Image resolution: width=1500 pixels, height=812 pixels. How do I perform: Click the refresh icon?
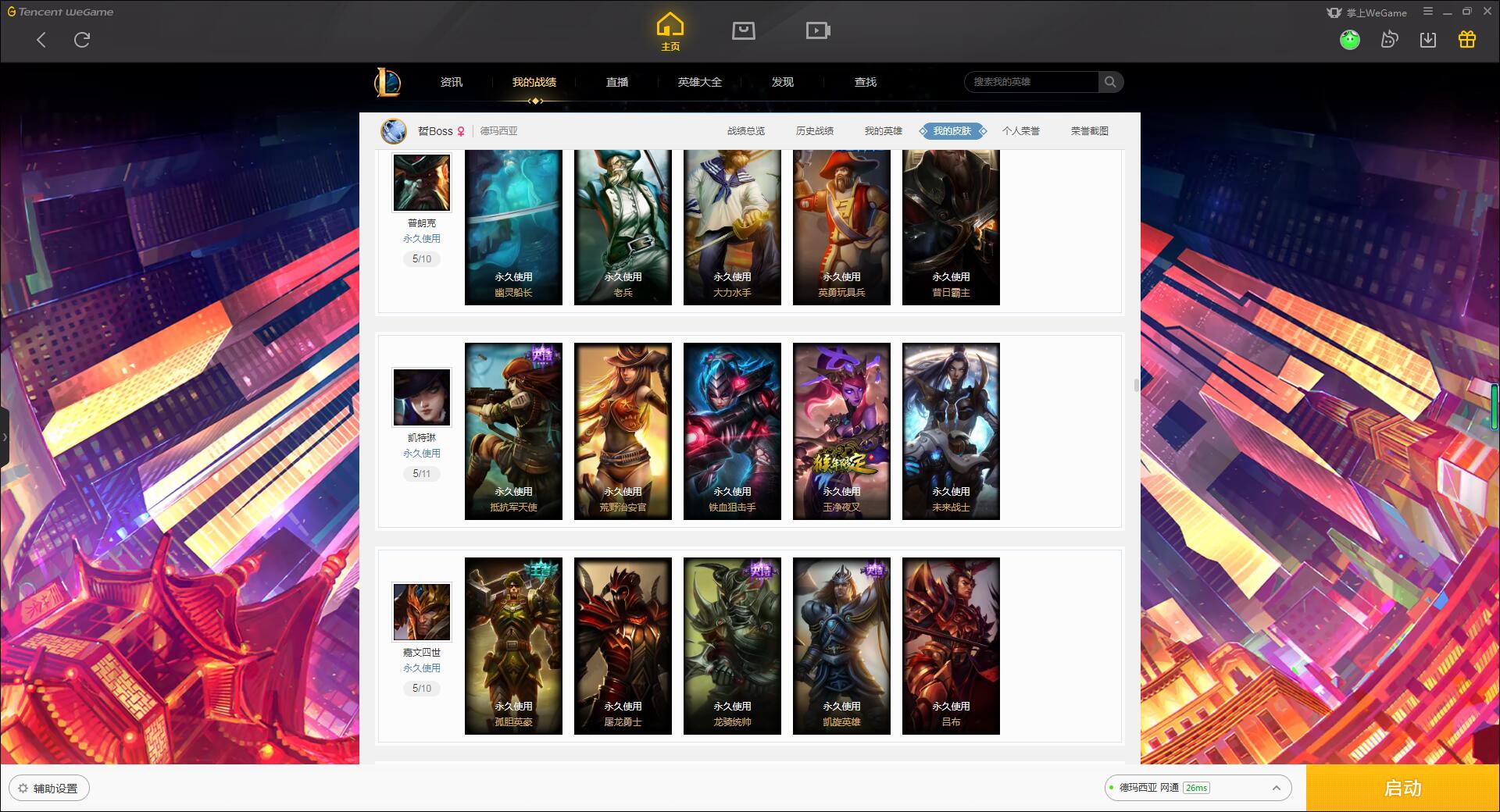click(82, 40)
